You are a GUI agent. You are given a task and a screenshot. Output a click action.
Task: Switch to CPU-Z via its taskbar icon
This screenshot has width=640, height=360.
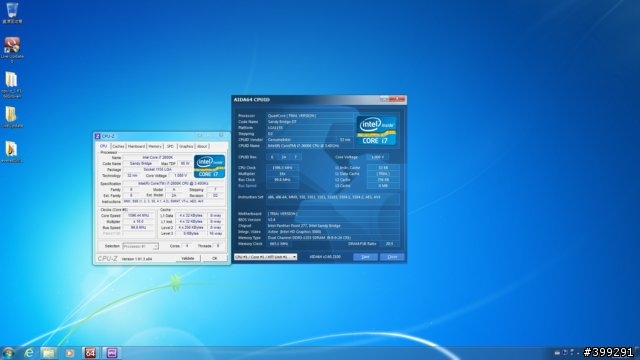tap(112, 353)
